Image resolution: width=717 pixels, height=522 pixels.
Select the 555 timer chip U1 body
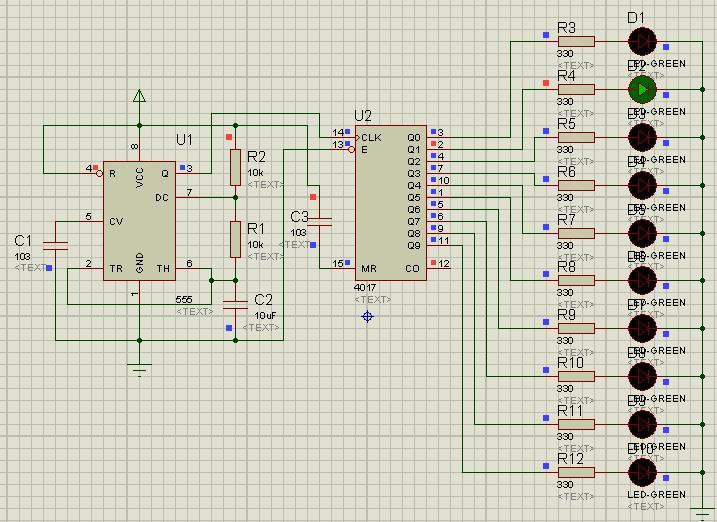139,221
